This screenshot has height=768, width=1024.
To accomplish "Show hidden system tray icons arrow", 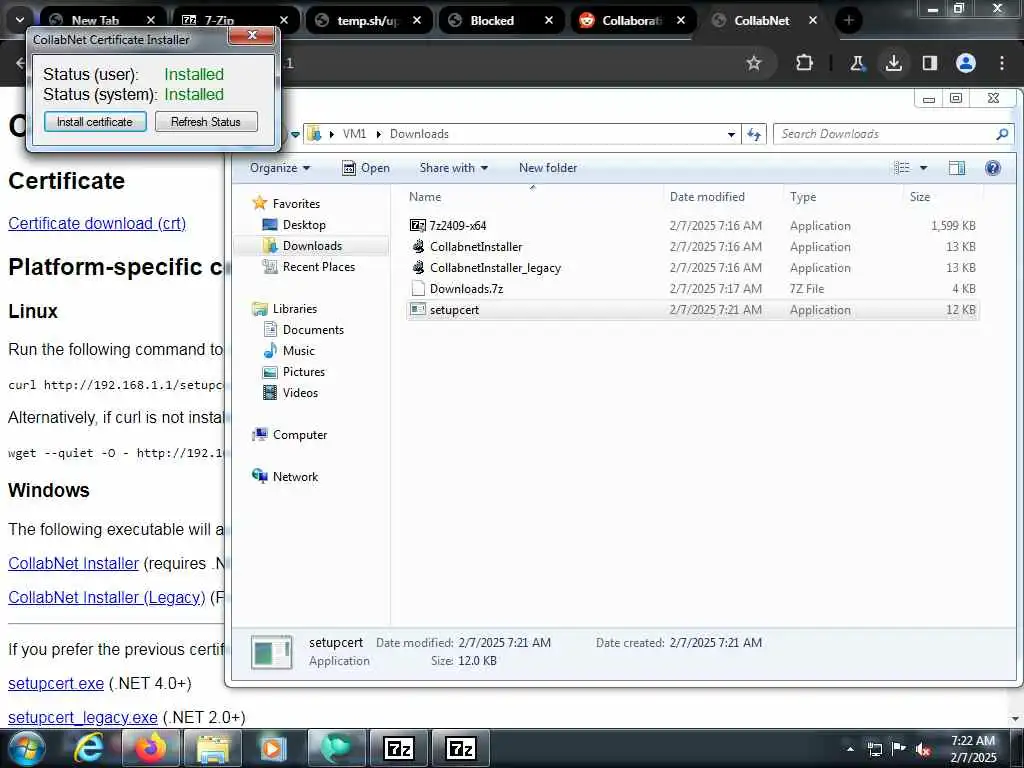I will 850,749.
